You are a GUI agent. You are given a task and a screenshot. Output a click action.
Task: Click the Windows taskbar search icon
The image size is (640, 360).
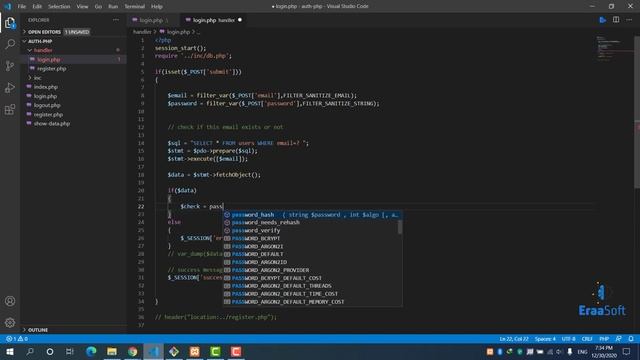pyautogui.click(x=30, y=351)
